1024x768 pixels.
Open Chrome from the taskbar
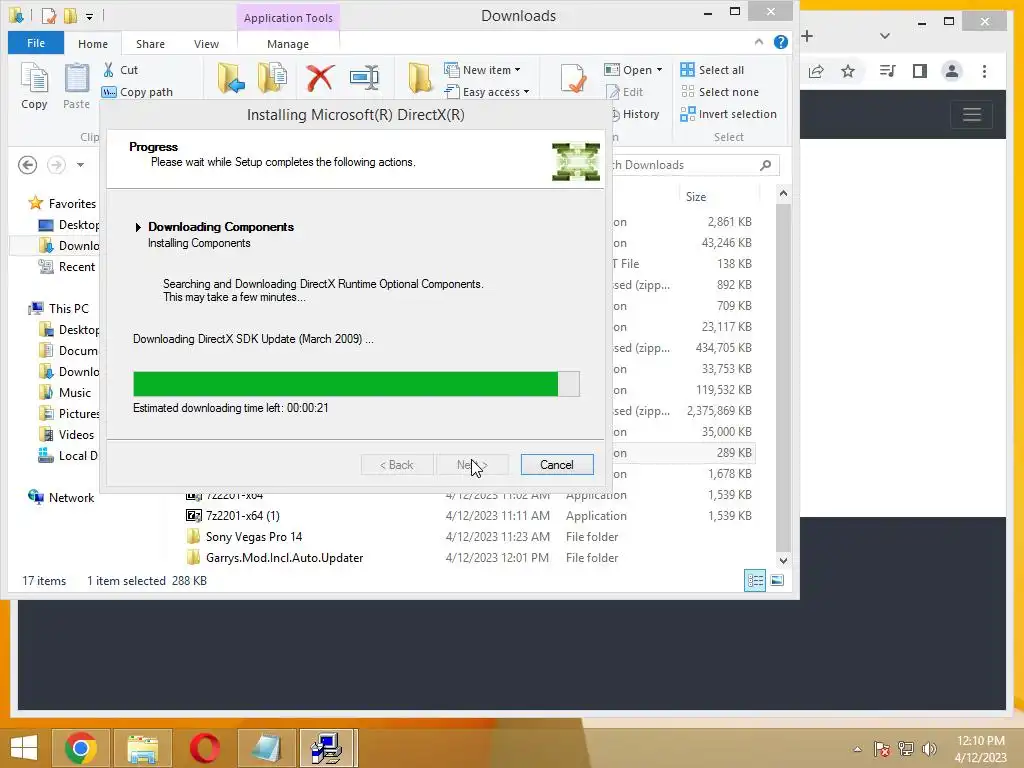(81, 748)
